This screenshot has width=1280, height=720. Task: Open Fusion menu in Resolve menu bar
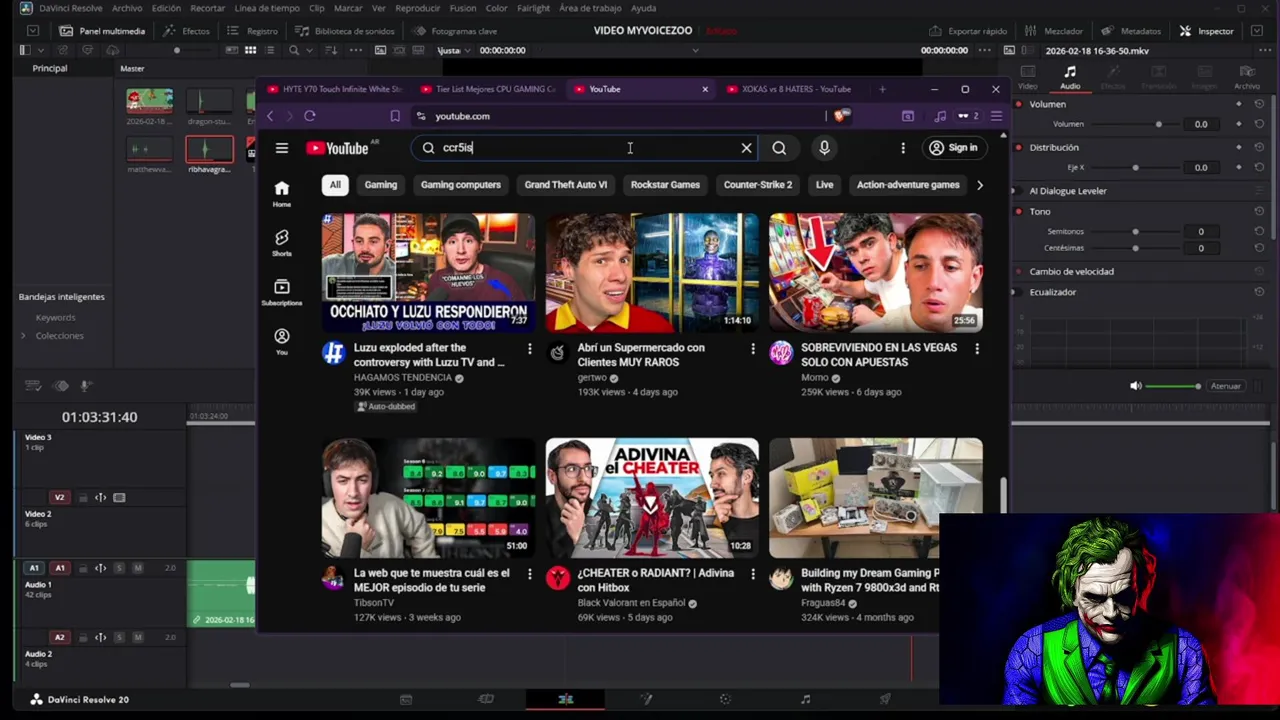coord(463,8)
